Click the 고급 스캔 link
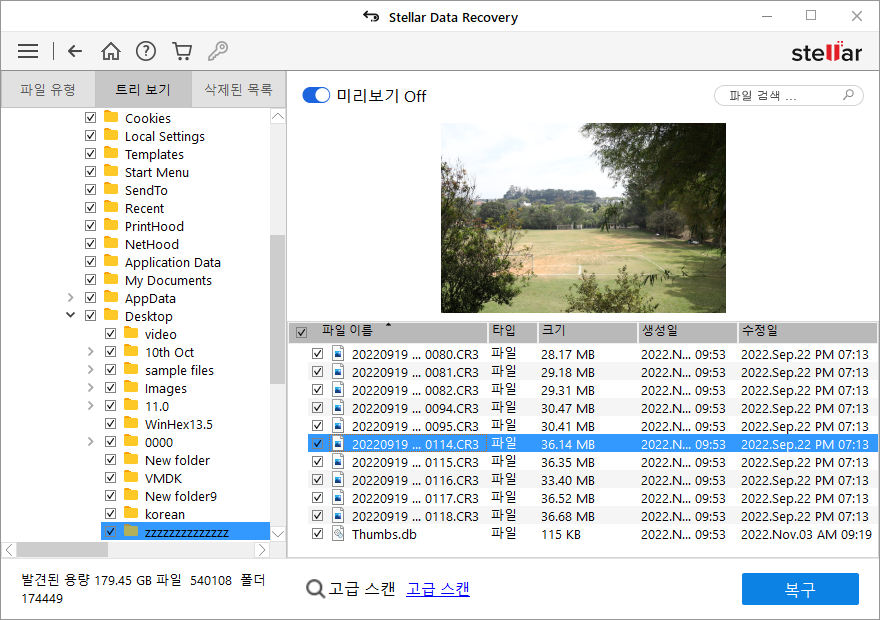This screenshot has width=880, height=620. (438, 589)
